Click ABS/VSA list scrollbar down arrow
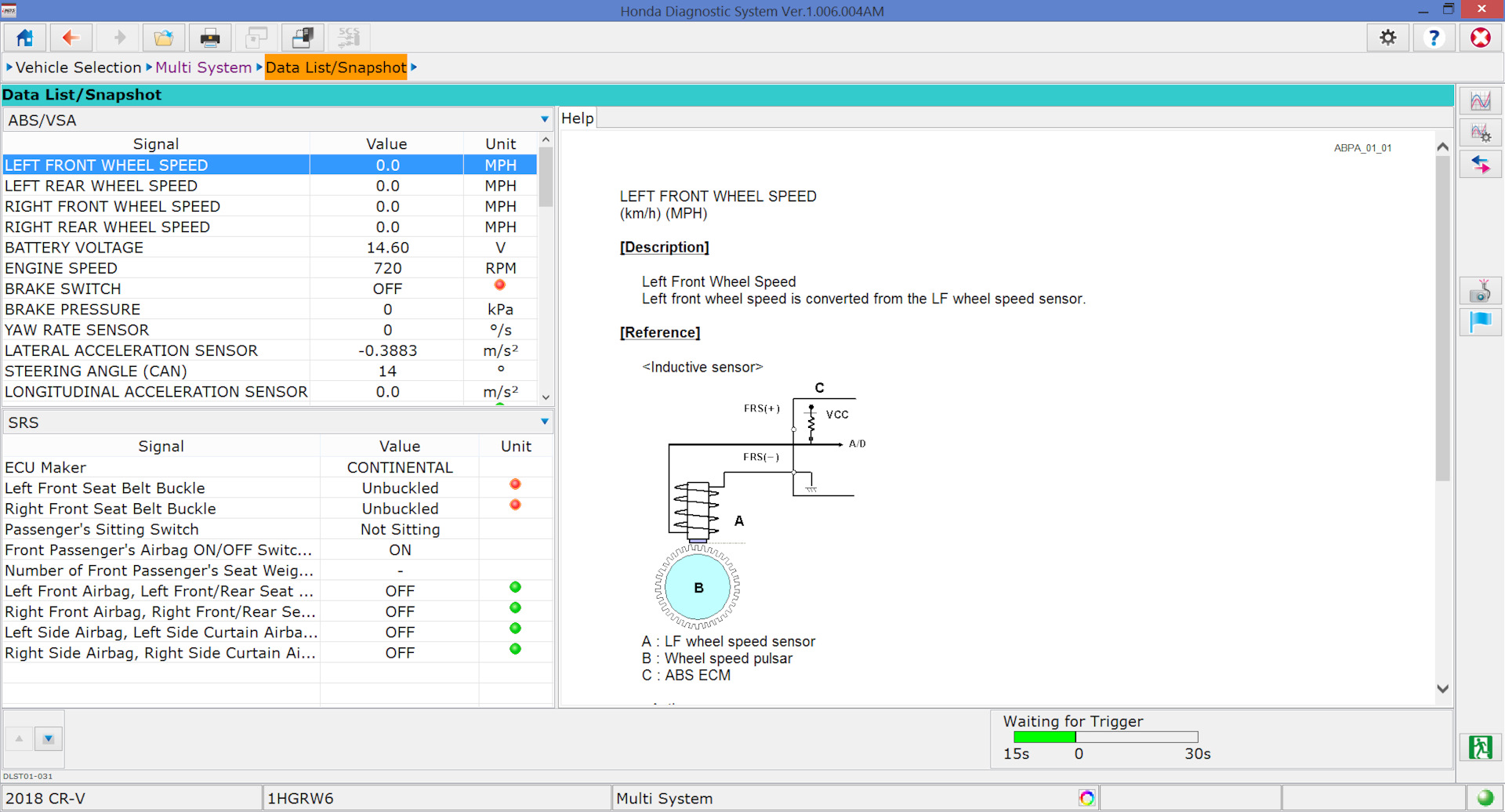This screenshot has width=1505, height=812. click(x=546, y=397)
